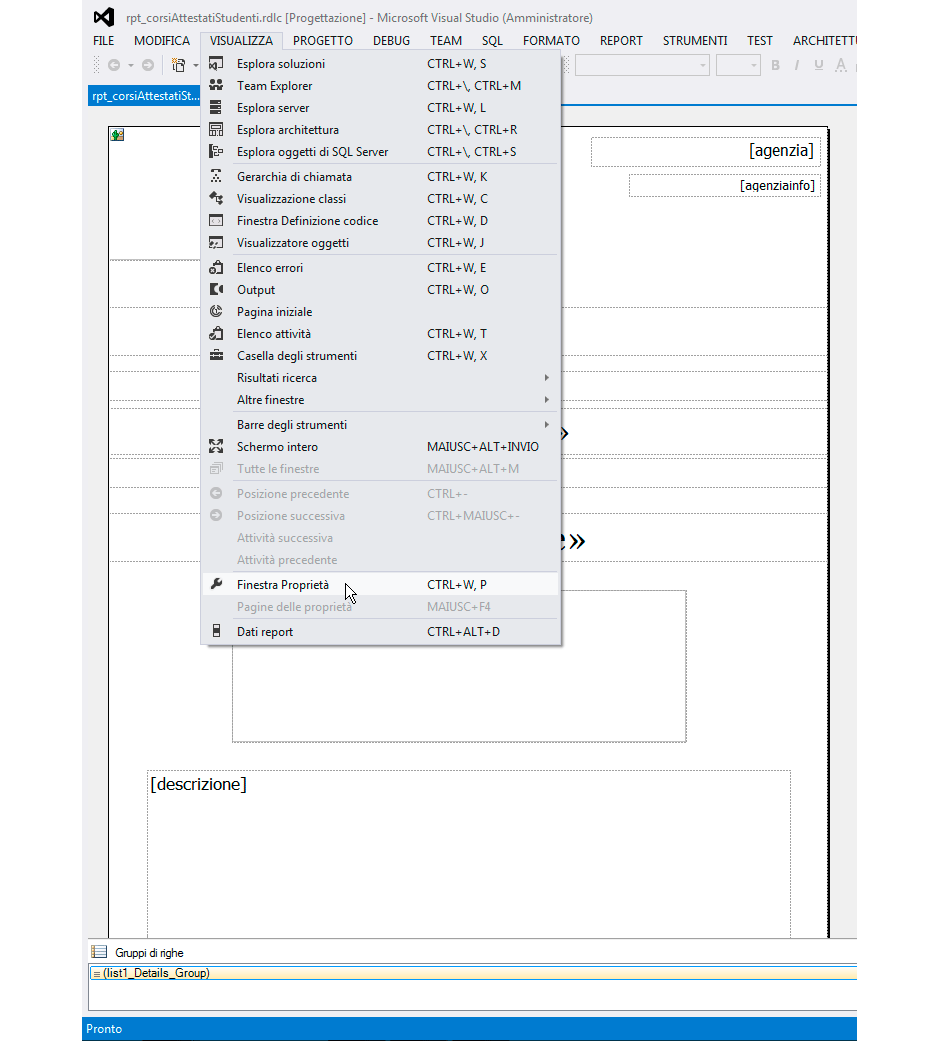Click the Schermo intero icon
The image size is (940, 1041).
[x=216, y=446]
